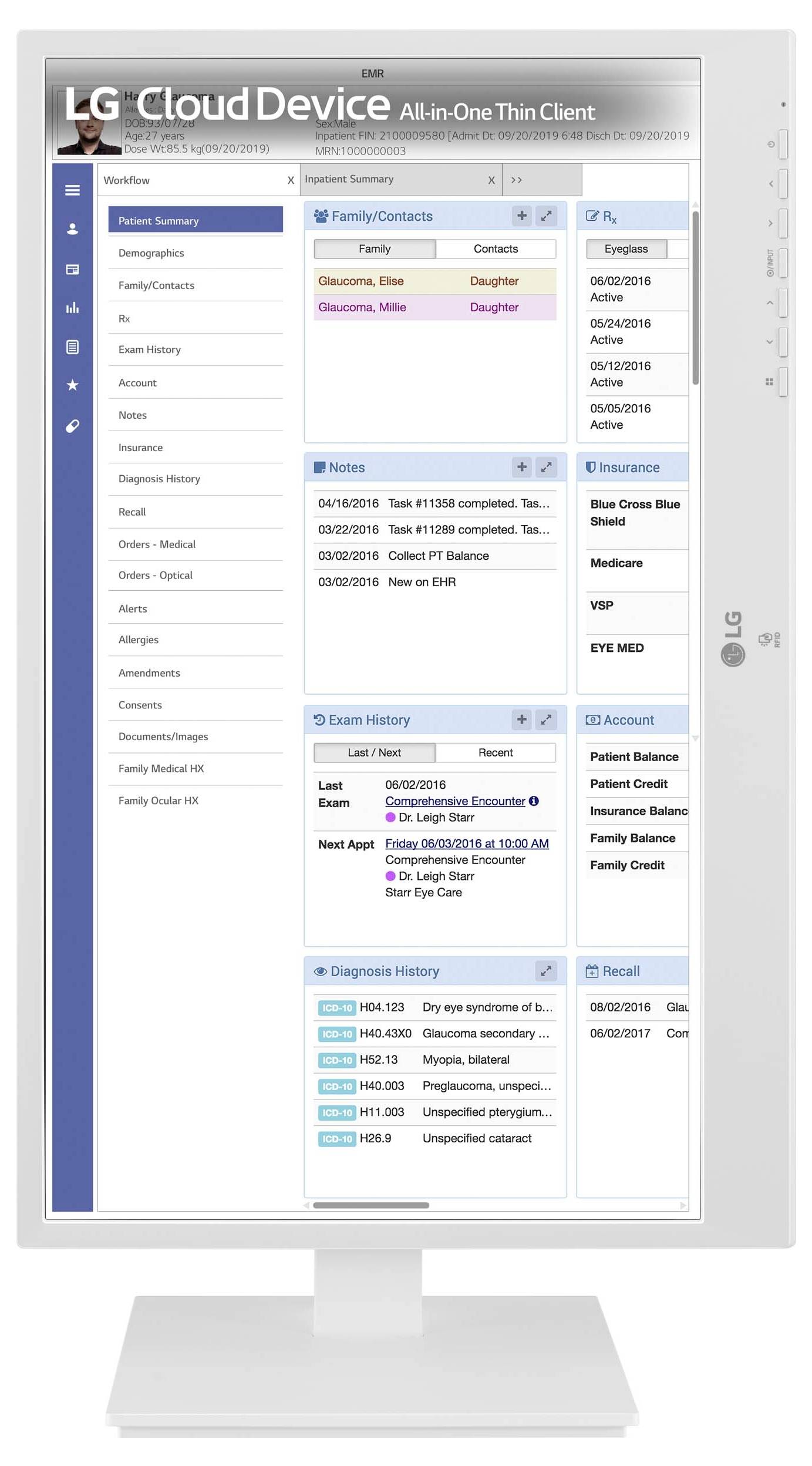The height and width of the screenshot is (1466, 812).
Task: Add a new note with plus button
Action: (x=521, y=468)
